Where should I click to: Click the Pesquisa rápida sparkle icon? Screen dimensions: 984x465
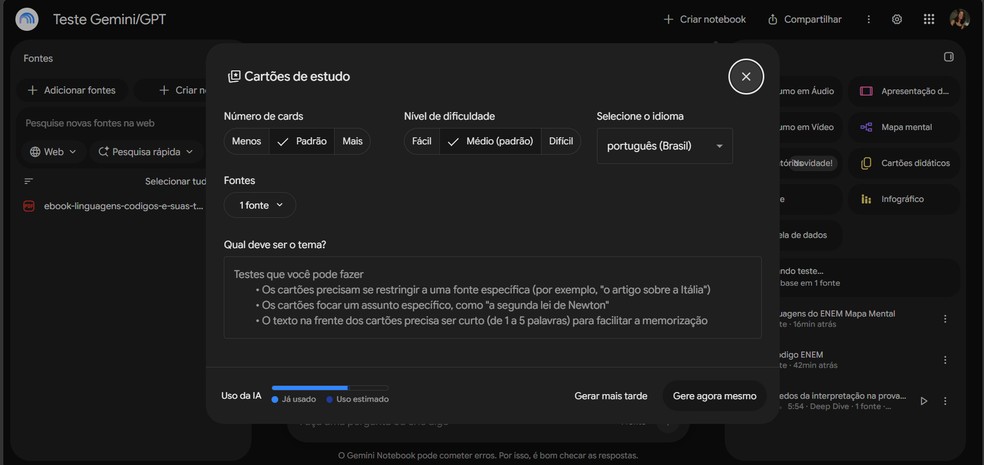(x=104, y=152)
